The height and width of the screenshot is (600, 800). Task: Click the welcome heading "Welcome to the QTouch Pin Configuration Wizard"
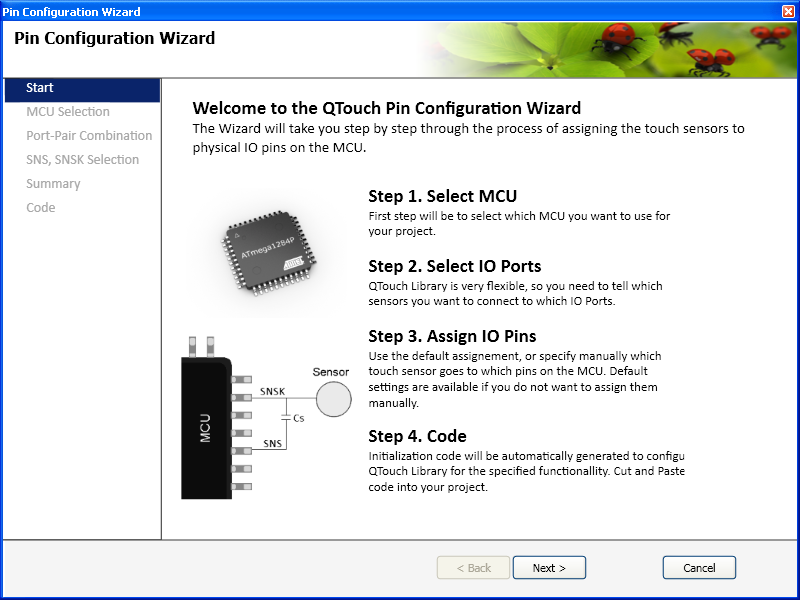[x=387, y=108]
